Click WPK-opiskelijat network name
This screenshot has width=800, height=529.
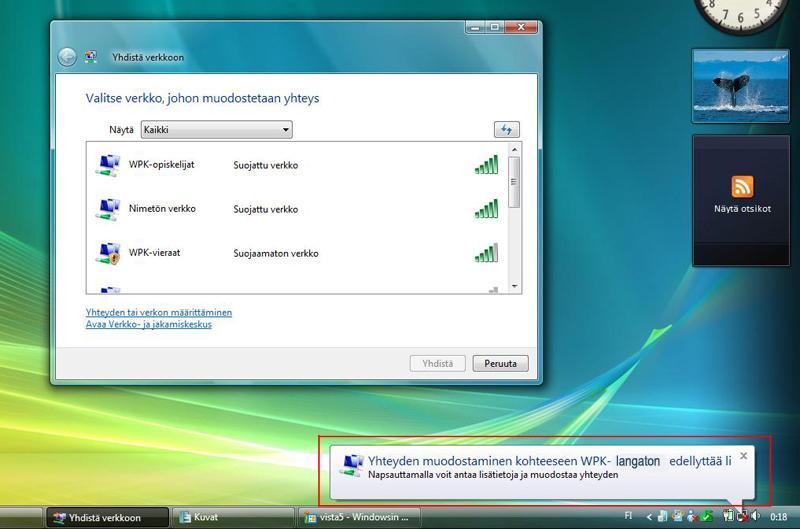pyautogui.click(x=161, y=164)
